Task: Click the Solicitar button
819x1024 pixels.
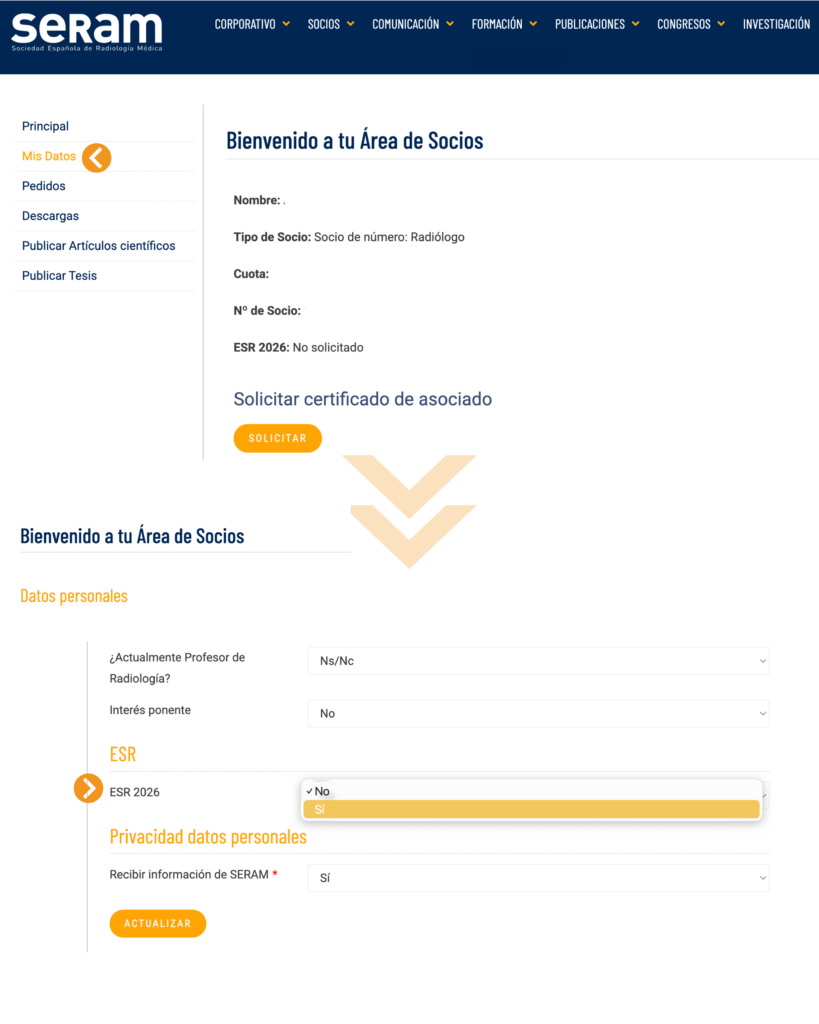Action: (278, 438)
